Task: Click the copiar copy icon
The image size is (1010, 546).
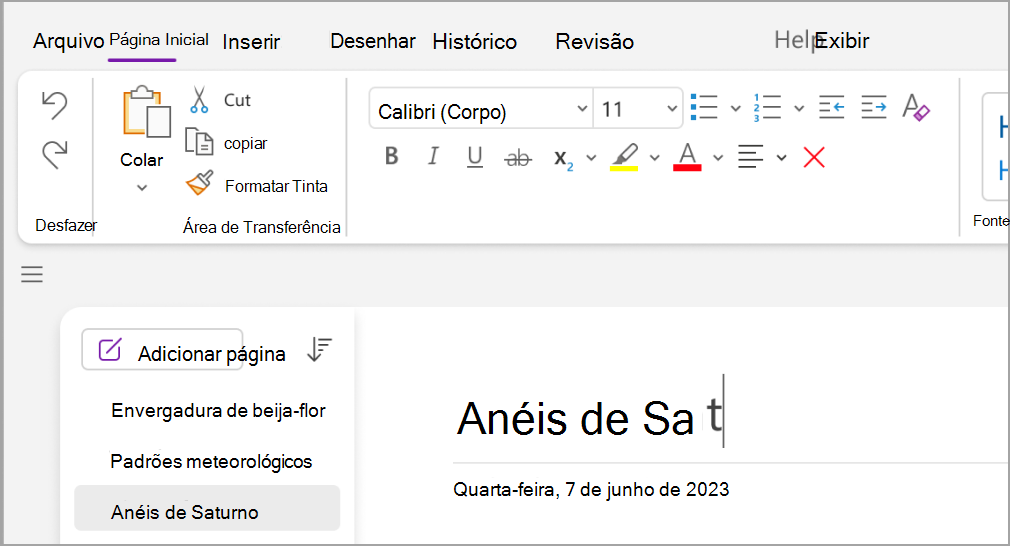Action: click(199, 142)
